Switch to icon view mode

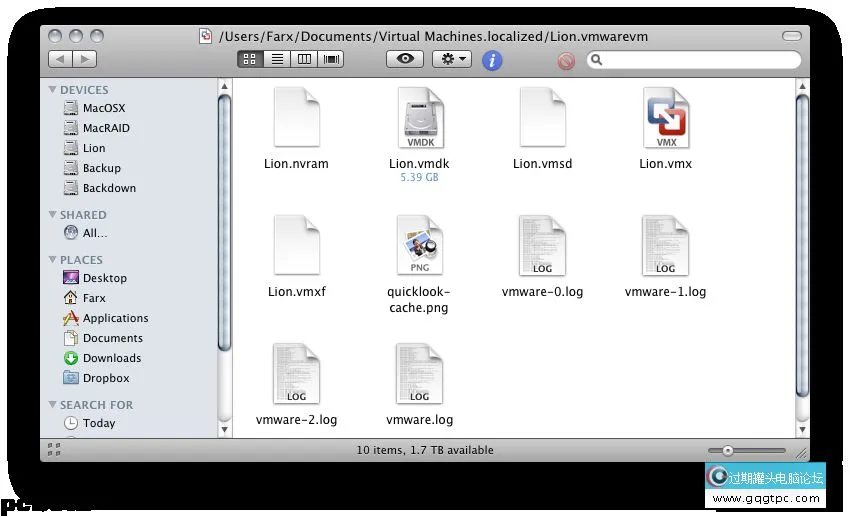coord(250,60)
